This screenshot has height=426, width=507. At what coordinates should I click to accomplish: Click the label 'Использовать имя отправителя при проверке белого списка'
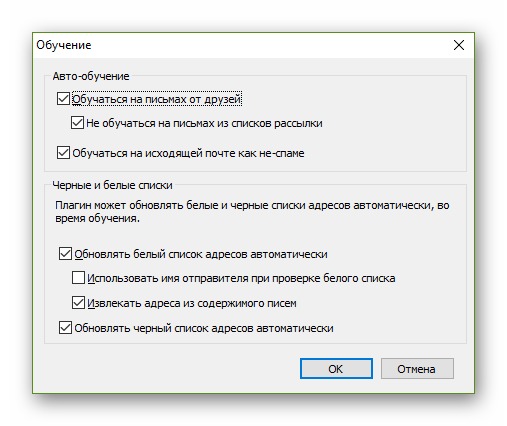(241, 278)
